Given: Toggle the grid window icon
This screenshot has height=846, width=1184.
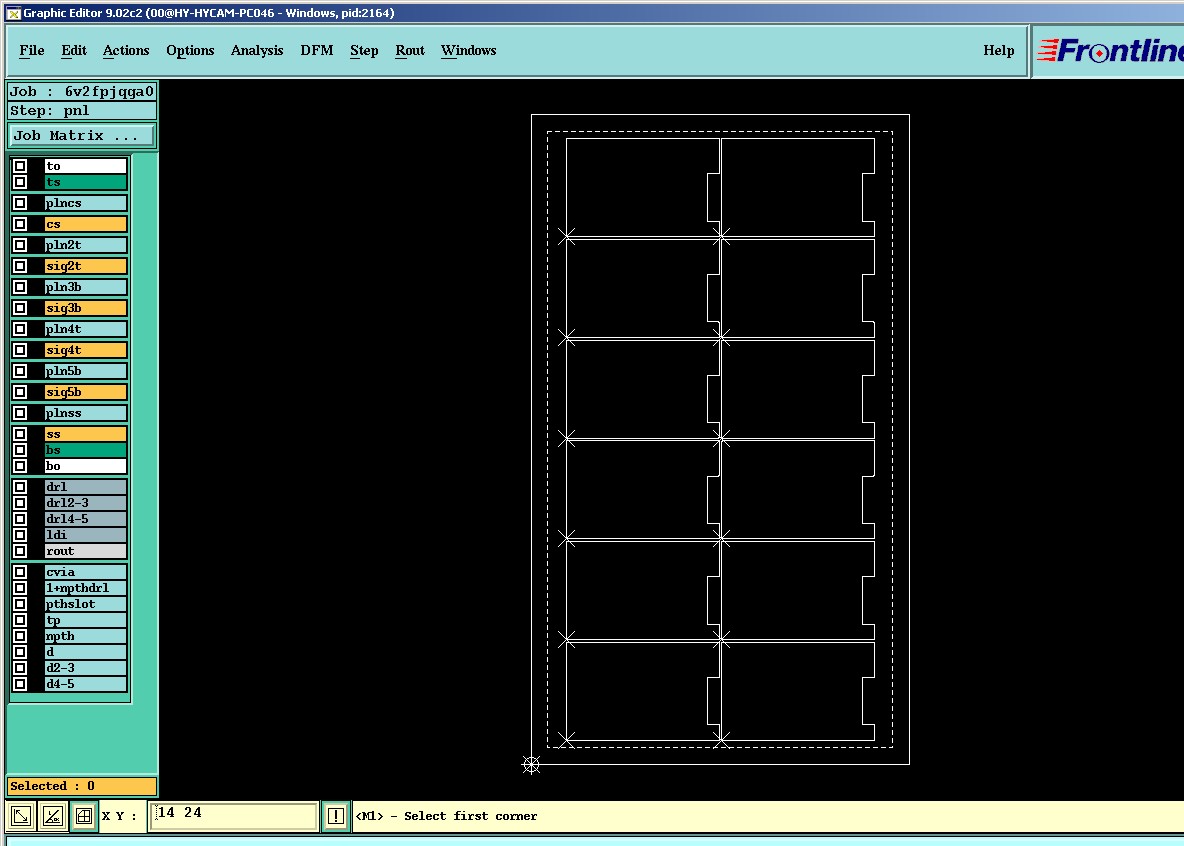Looking at the screenshot, I should click(84, 816).
